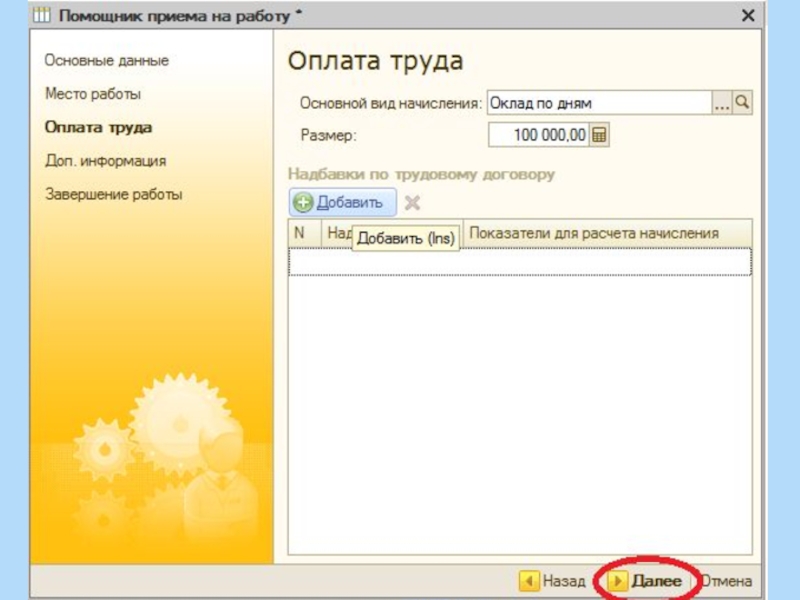Click the N column header in table

299,233
